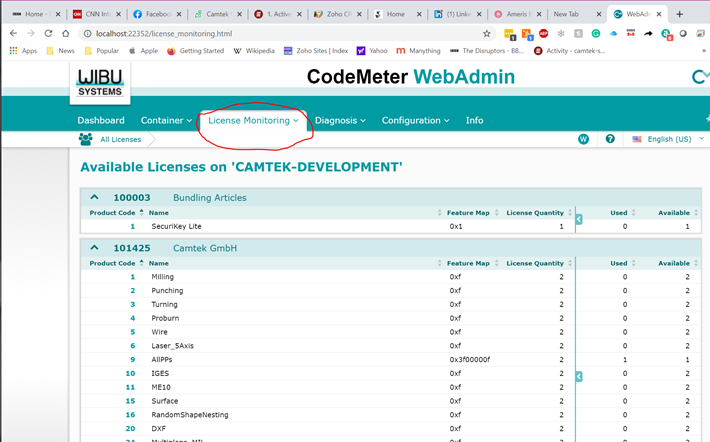
Task: Open the help question mark icon
Action: [x=610, y=139]
